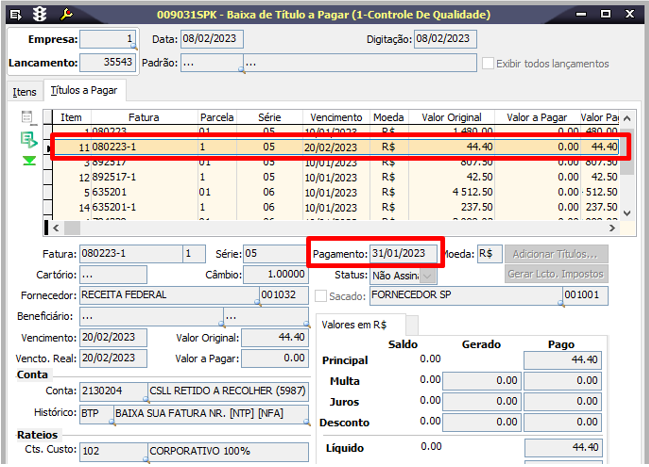The height and width of the screenshot is (467, 649).
Task: Click Desconto Pago value field
Action: 563,422
